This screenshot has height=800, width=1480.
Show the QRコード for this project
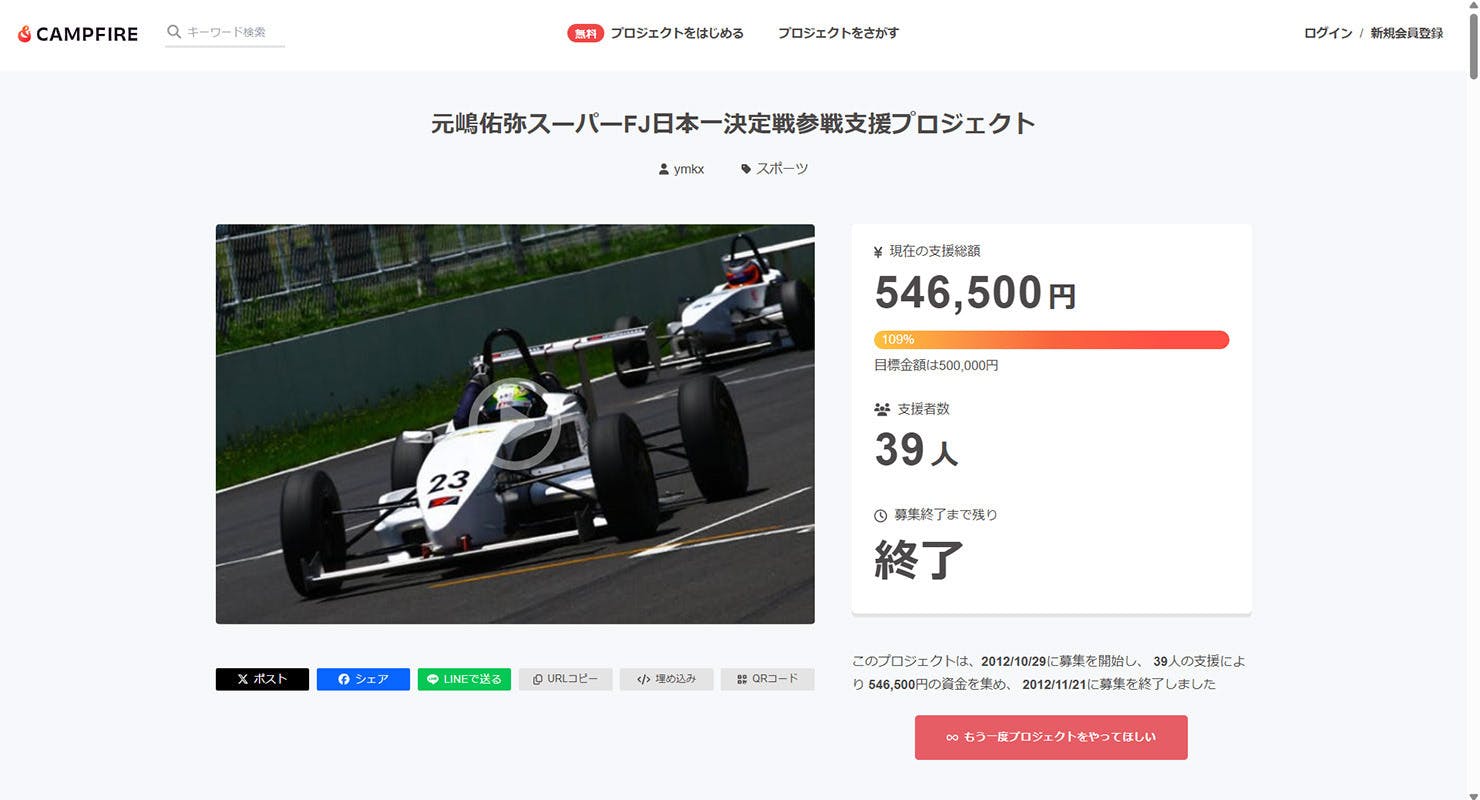click(x=767, y=679)
